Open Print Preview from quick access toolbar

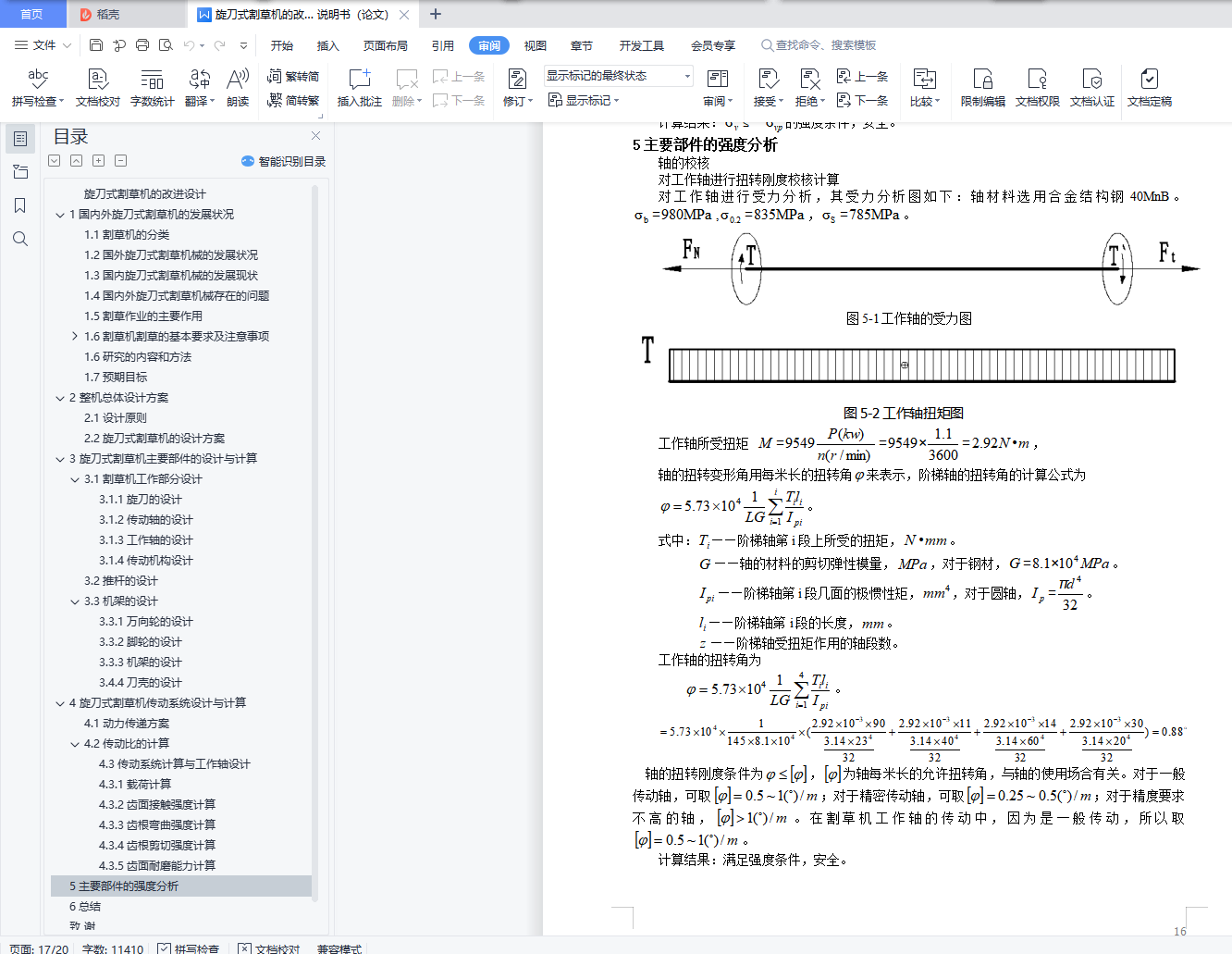click(166, 45)
